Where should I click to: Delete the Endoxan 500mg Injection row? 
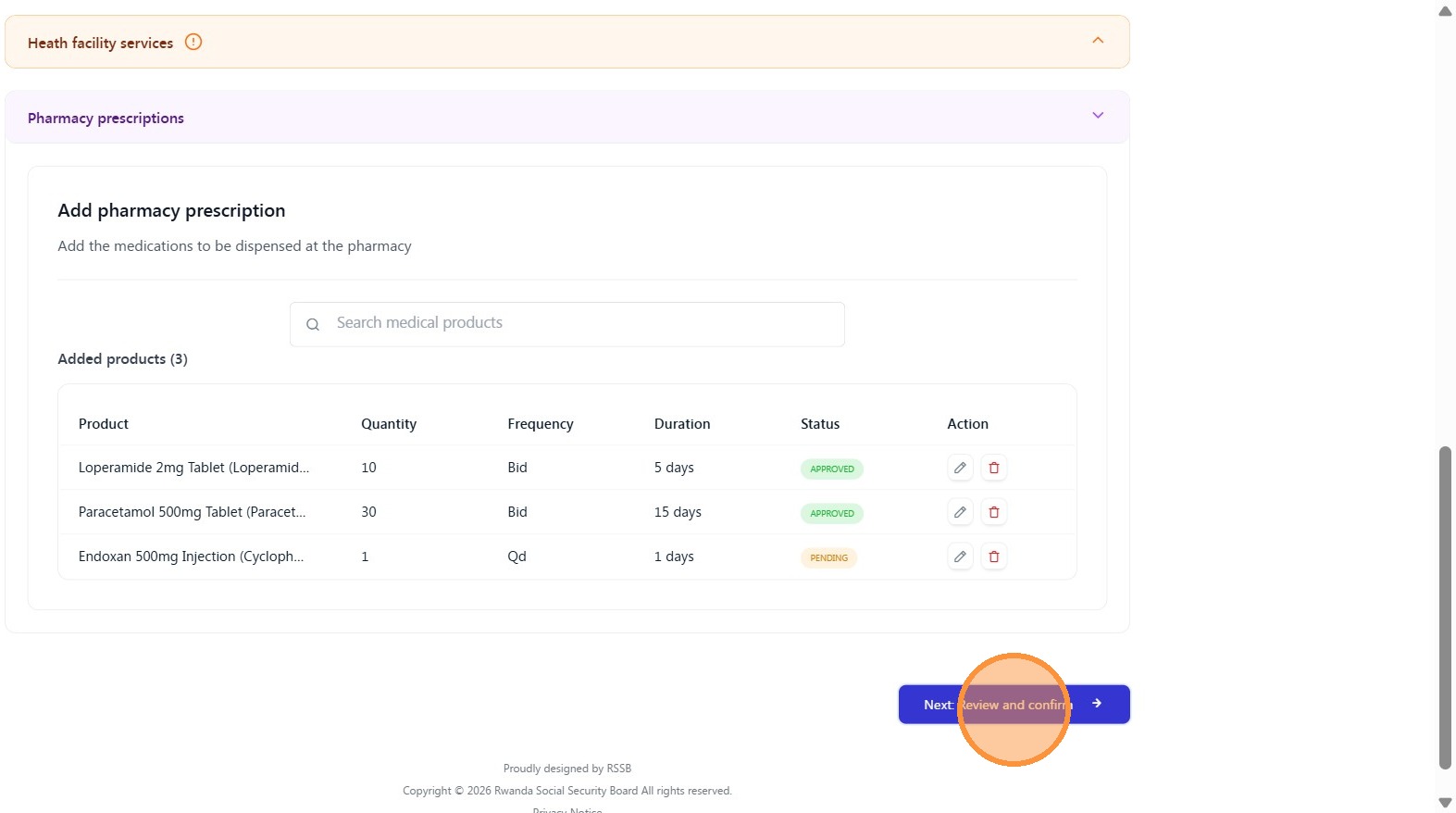(x=994, y=557)
